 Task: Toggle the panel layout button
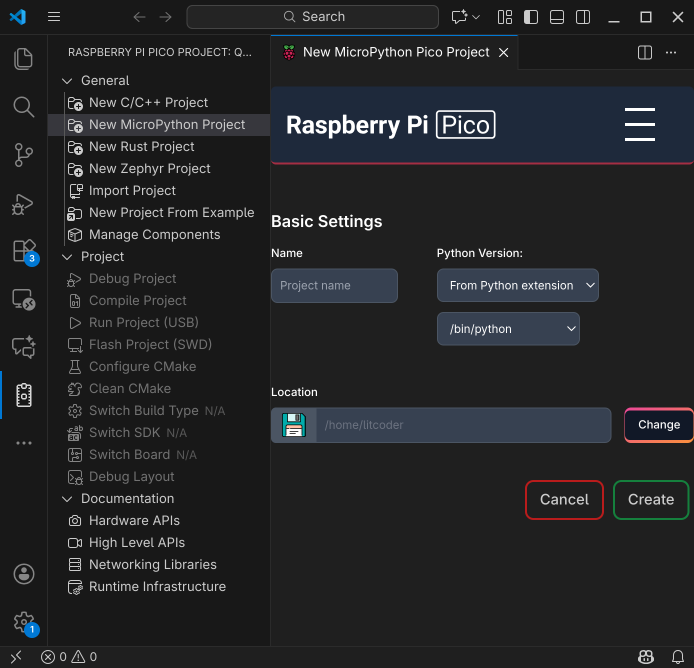[x=557, y=17]
